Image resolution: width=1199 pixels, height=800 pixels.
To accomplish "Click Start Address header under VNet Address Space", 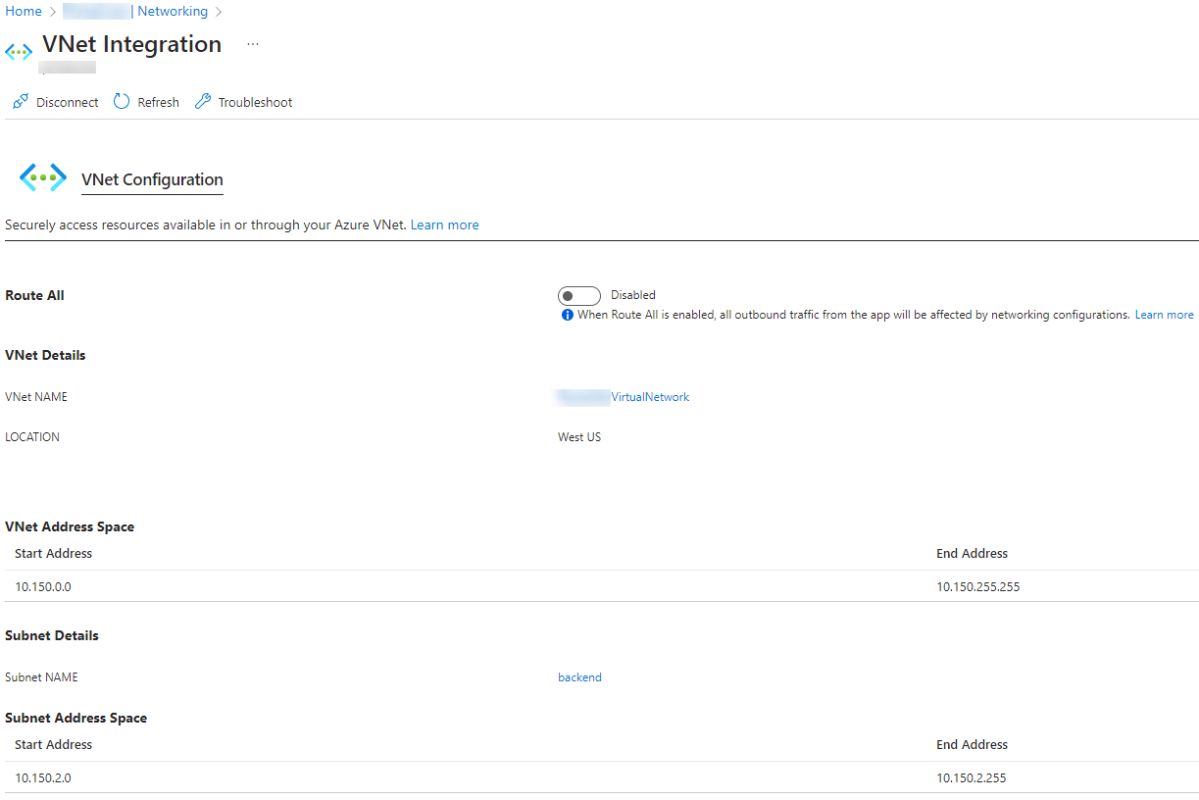I will tap(53, 554).
